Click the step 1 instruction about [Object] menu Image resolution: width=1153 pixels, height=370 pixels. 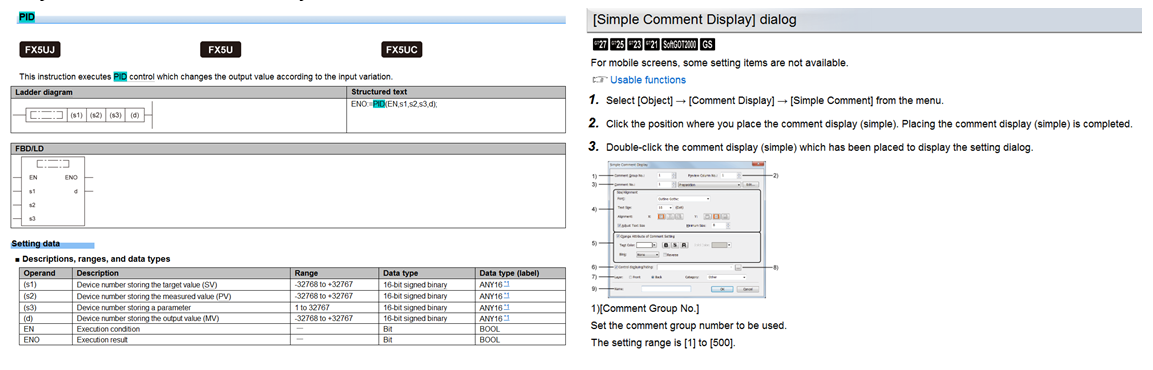(x=774, y=100)
